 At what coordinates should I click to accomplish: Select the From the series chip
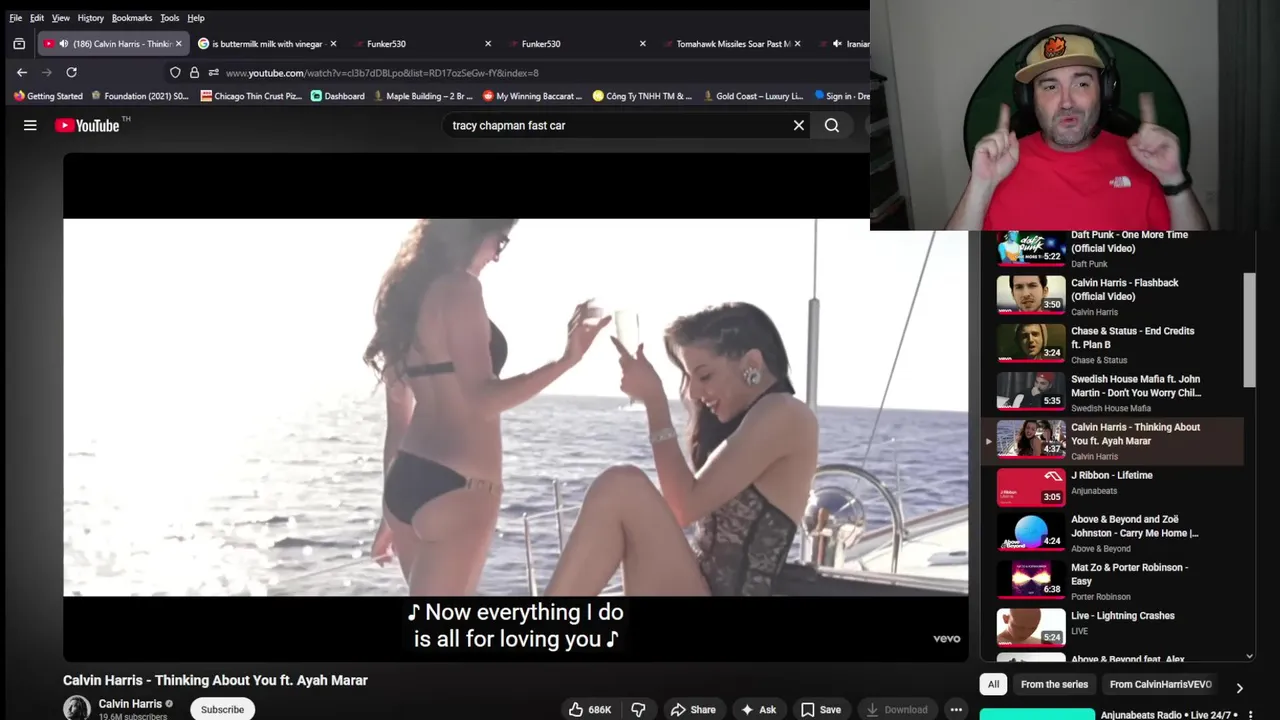[x=1054, y=684]
